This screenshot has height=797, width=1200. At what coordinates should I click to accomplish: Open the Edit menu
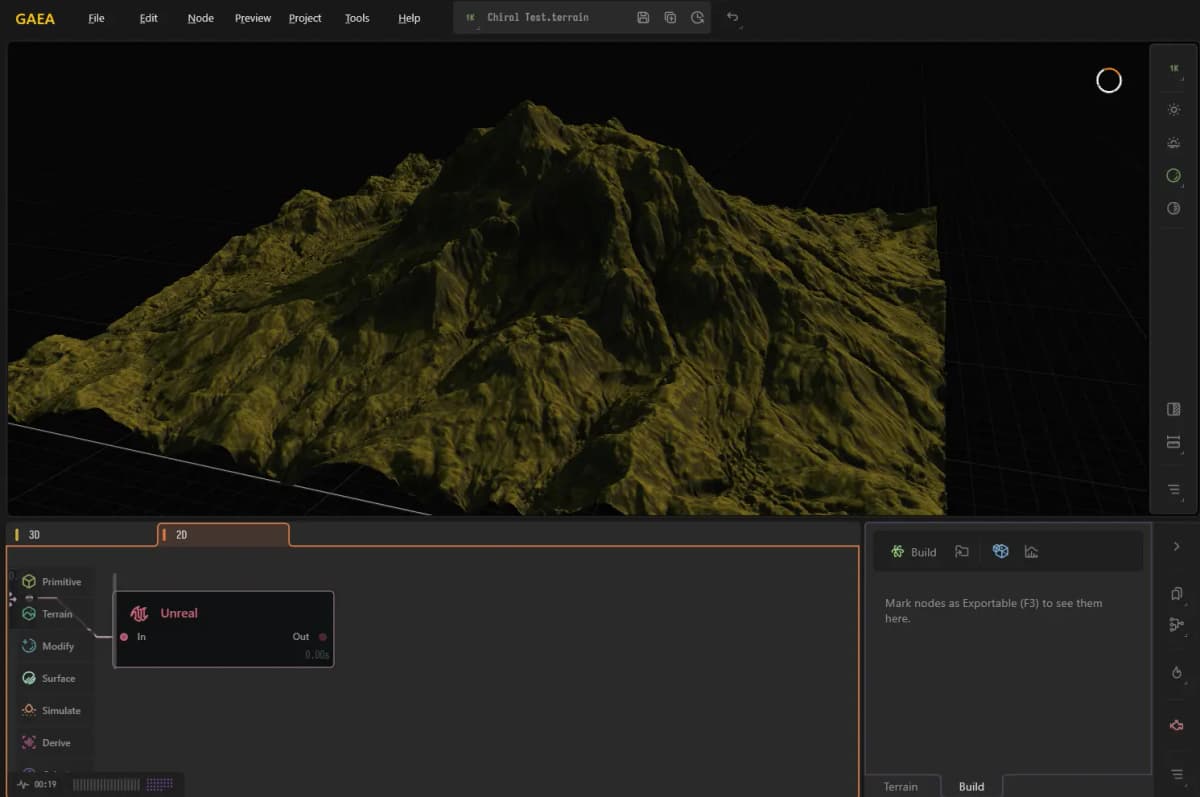coord(148,18)
